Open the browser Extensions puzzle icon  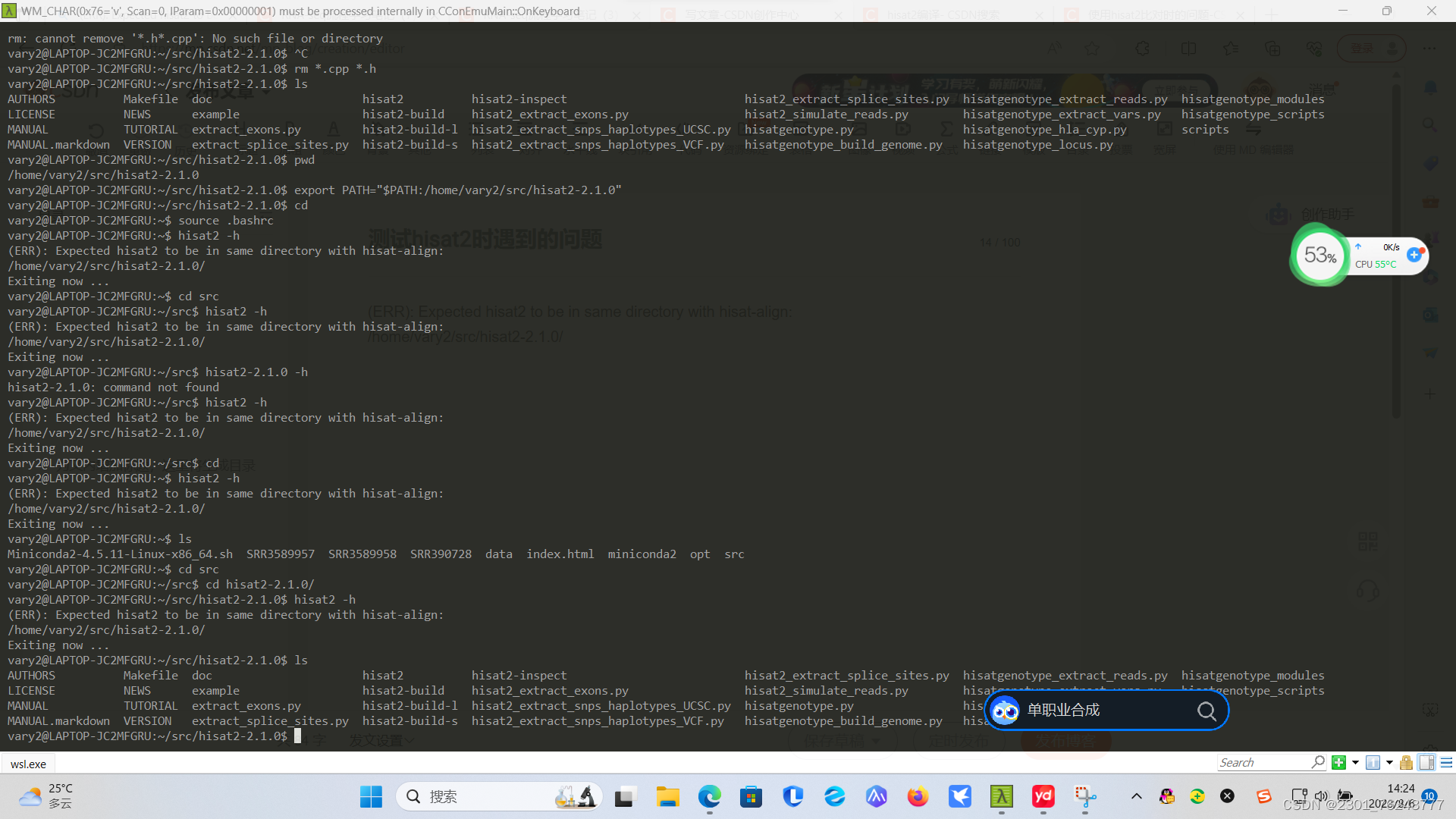tap(1142, 48)
